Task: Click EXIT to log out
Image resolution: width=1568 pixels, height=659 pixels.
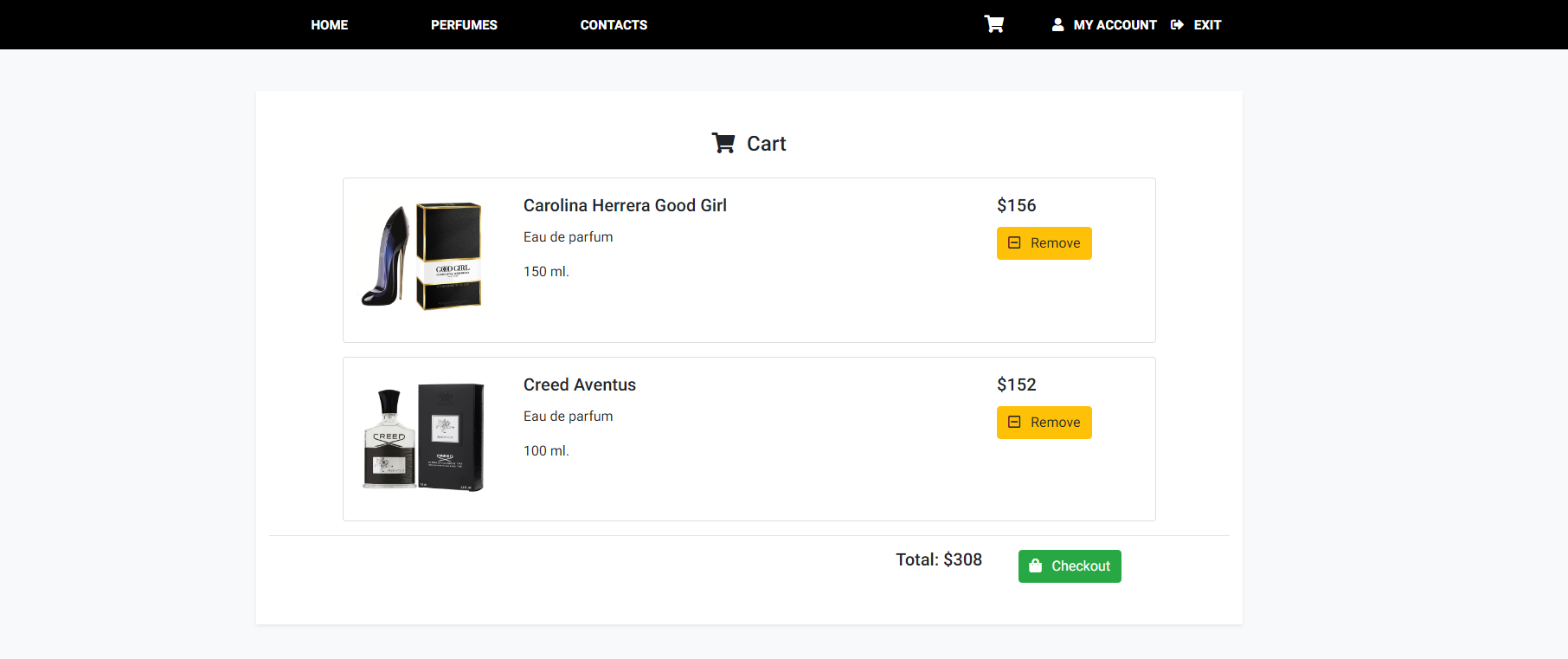Action: point(1208,24)
